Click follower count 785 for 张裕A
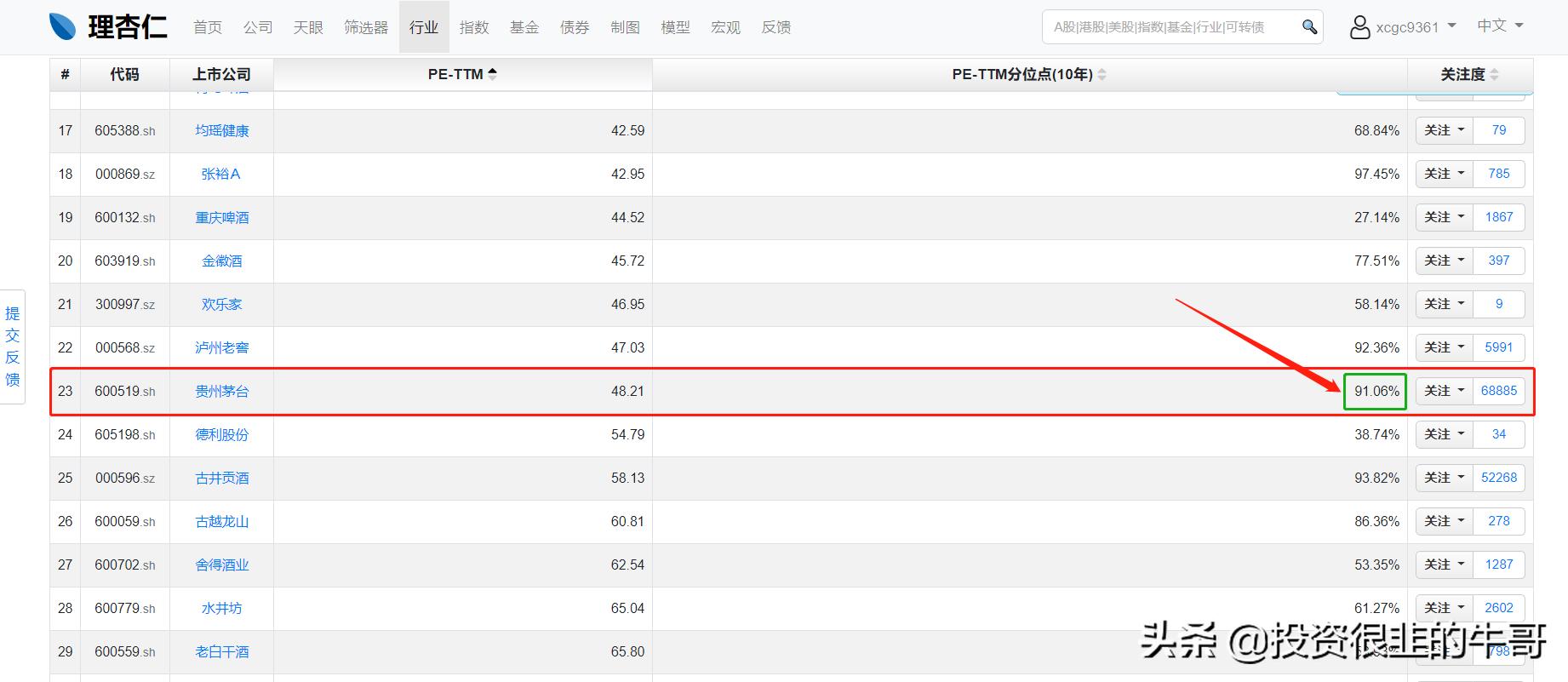This screenshot has height=682, width=1568. tap(1499, 174)
